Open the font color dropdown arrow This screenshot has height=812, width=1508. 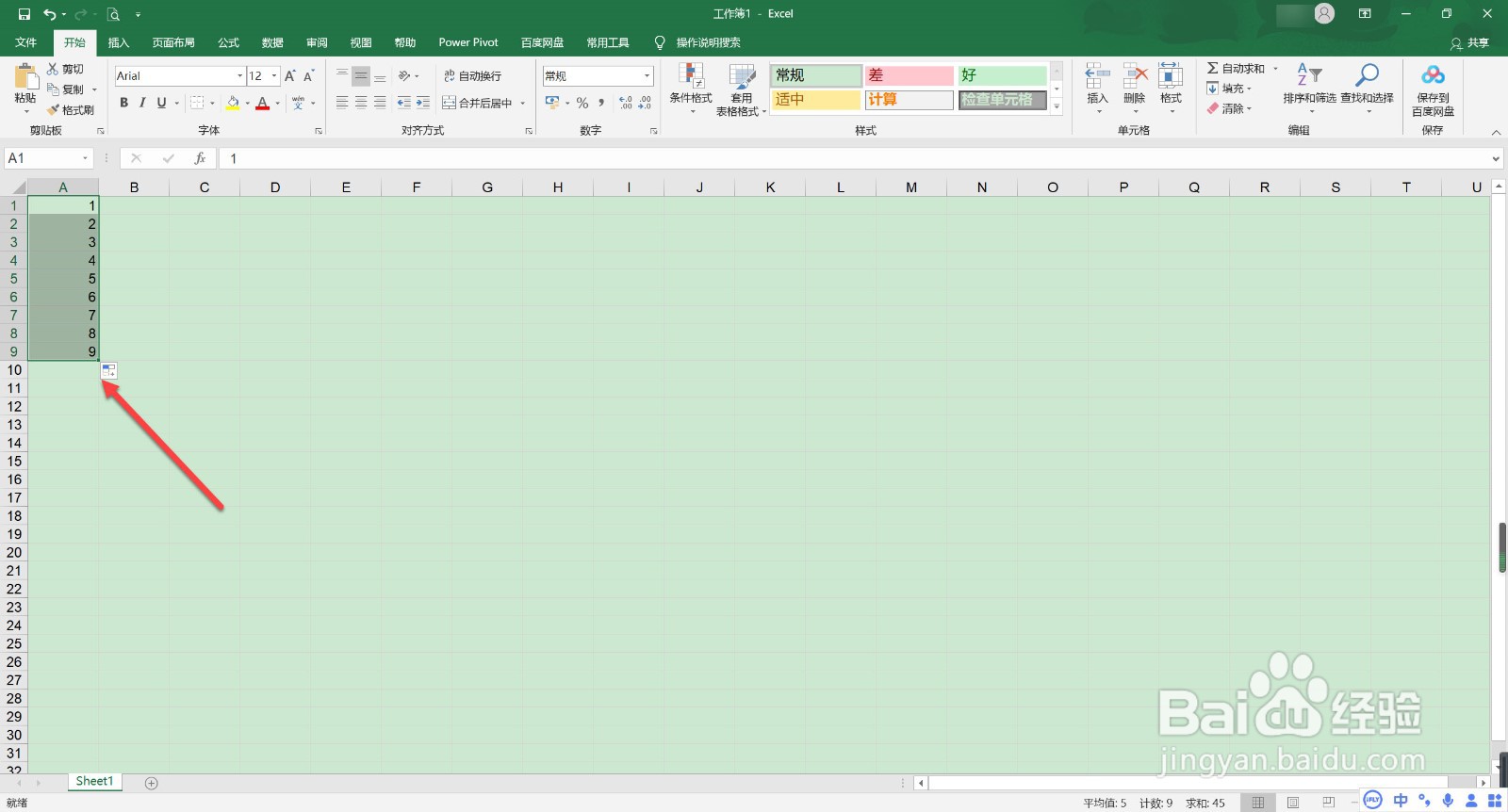(277, 104)
